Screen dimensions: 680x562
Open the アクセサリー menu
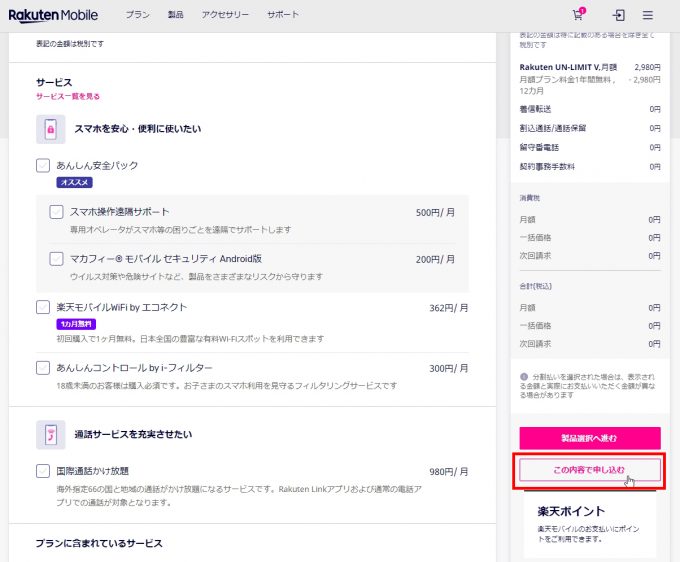[225, 15]
